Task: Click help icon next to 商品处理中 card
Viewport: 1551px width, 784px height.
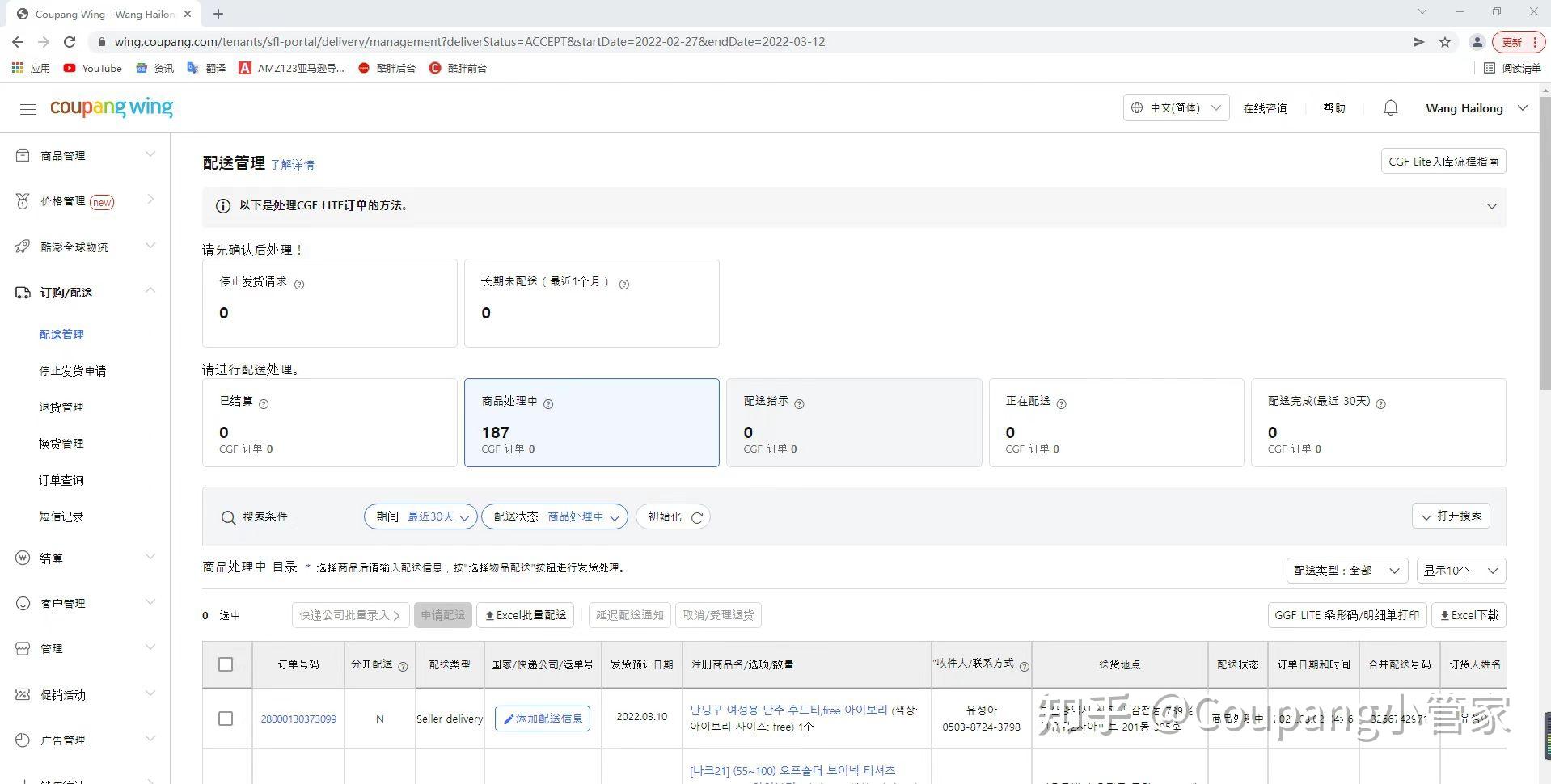Action: coord(548,404)
